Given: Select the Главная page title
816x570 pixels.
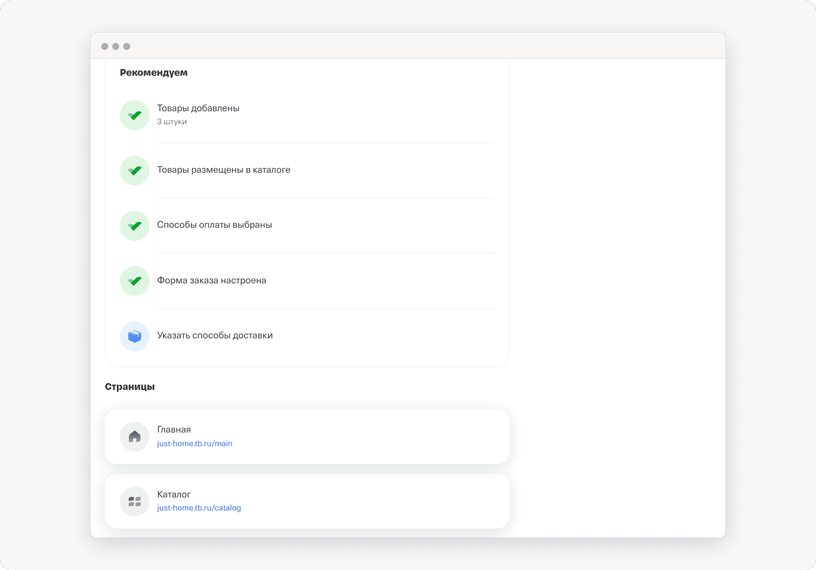Looking at the screenshot, I should tap(174, 429).
